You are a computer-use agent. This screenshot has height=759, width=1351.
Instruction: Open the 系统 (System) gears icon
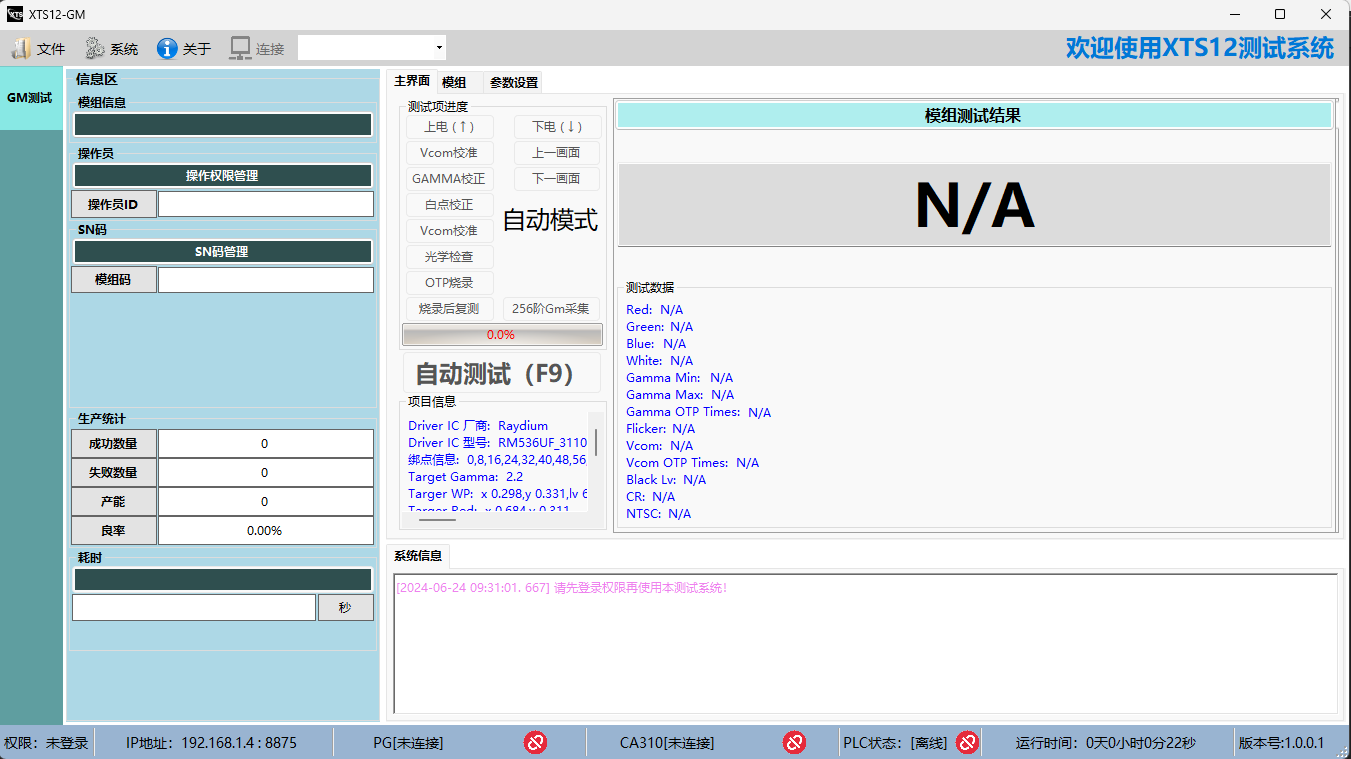coord(95,48)
